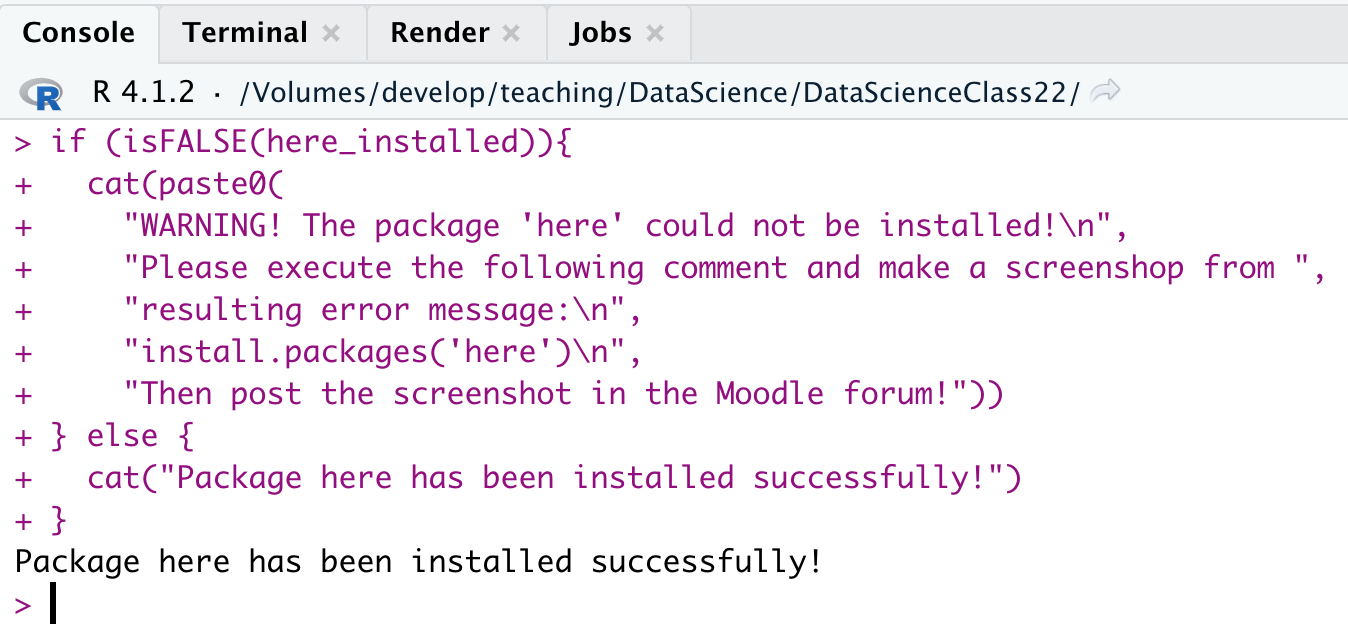Show the Jobs tab
Screen dimensions: 1348x634
click(x=601, y=33)
